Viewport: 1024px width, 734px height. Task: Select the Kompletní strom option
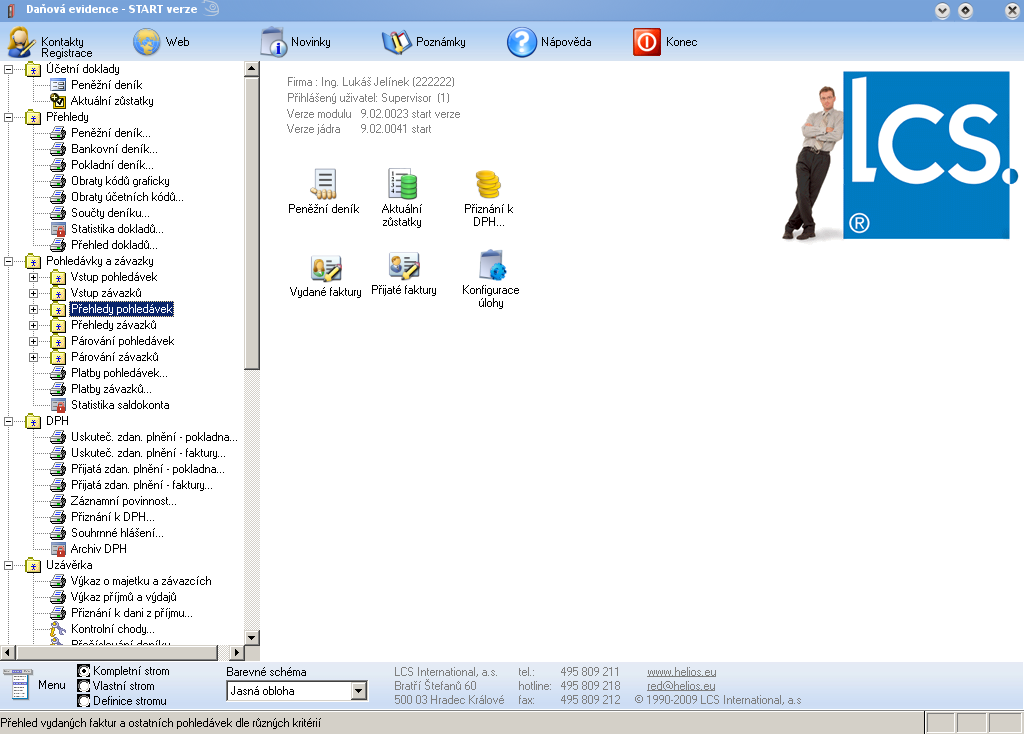(x=84, y=671)
